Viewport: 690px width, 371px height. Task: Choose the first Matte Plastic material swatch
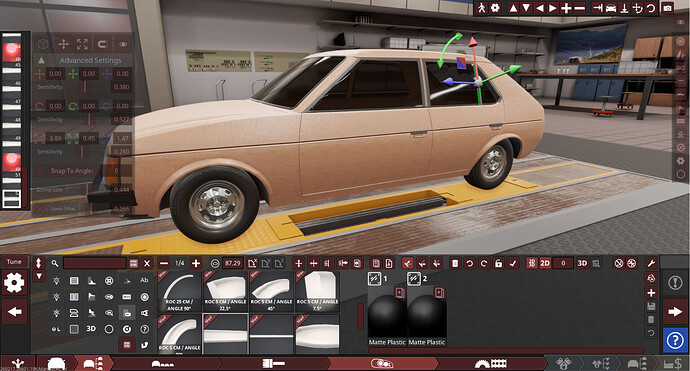[x=387, y=316]
